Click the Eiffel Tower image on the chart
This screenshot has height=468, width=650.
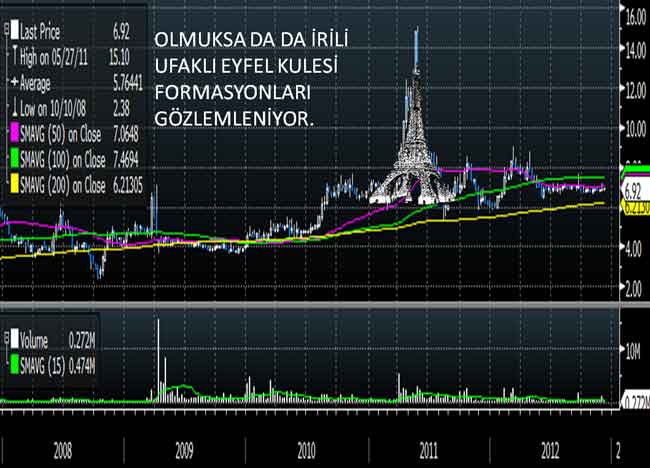coord(415,158)
